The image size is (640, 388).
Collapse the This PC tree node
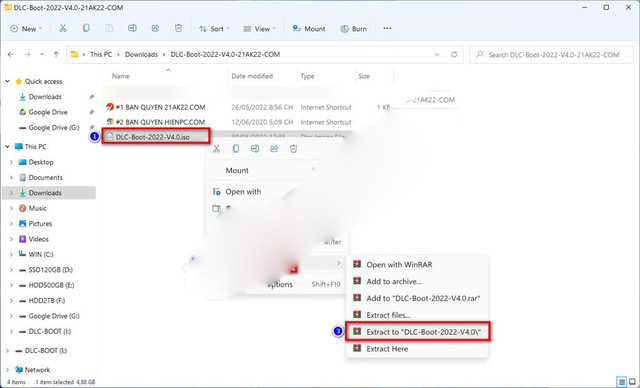click(7, 146)
